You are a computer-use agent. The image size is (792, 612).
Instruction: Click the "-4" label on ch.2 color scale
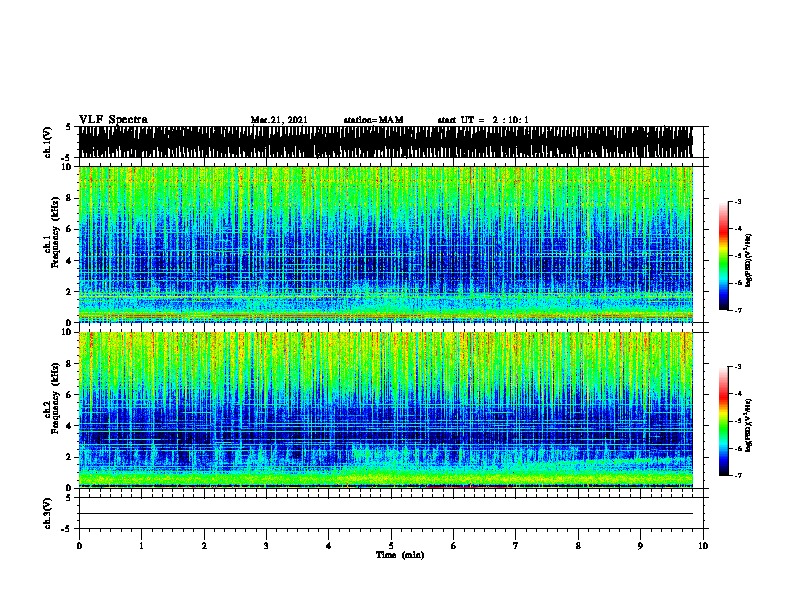(737, 394)
